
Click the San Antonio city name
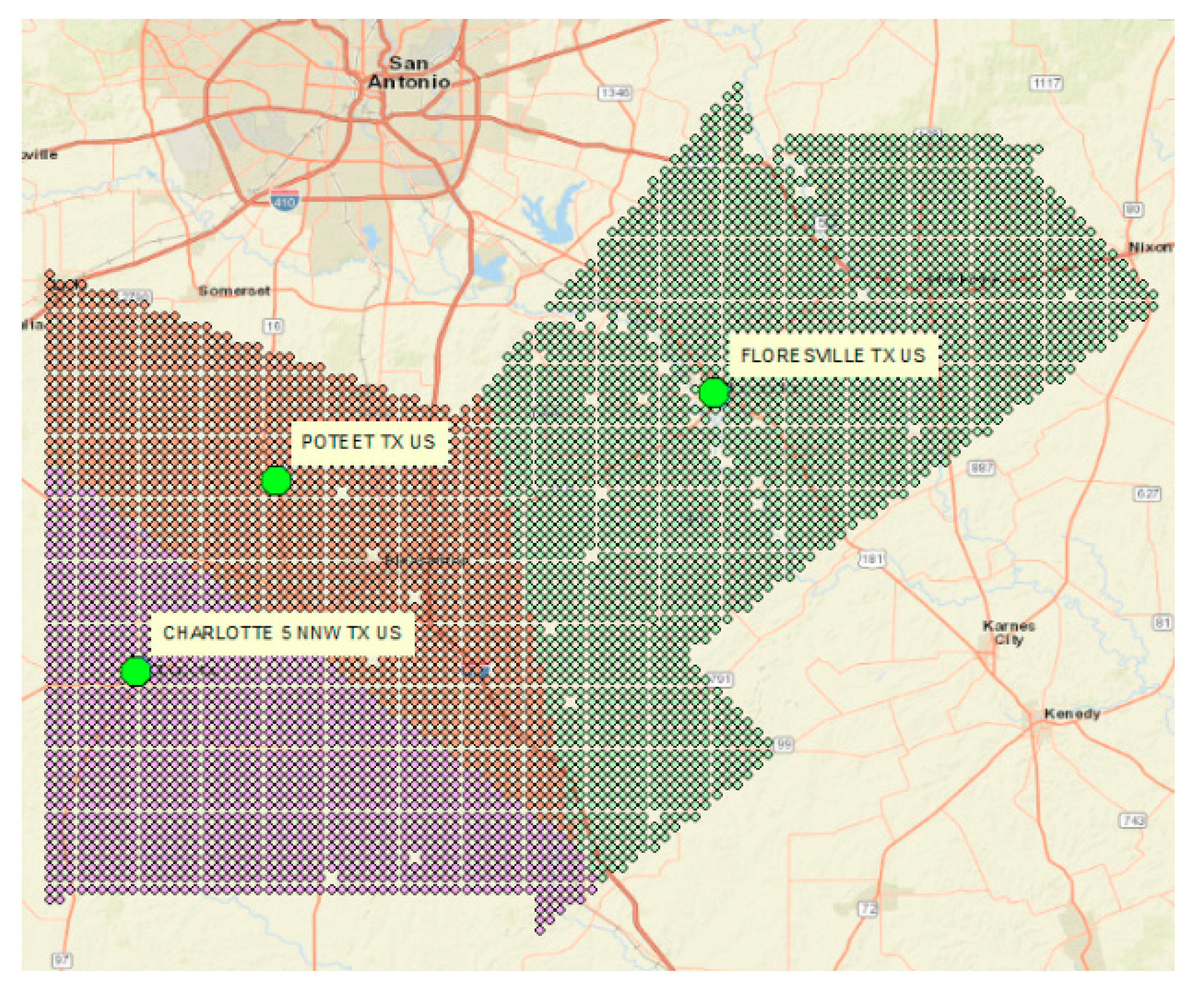(408, 72)
